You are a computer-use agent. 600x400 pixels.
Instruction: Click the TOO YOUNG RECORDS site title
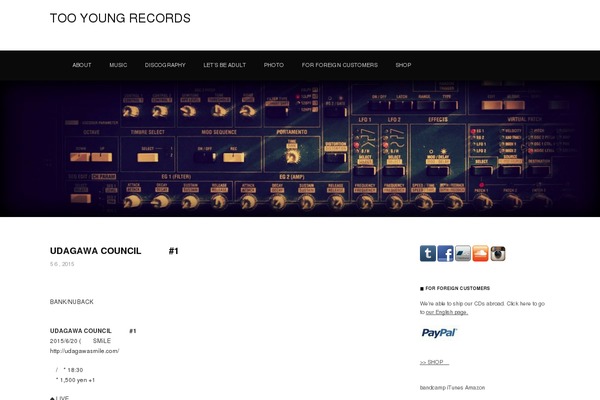pyautogui.click(x=120, y=18)
